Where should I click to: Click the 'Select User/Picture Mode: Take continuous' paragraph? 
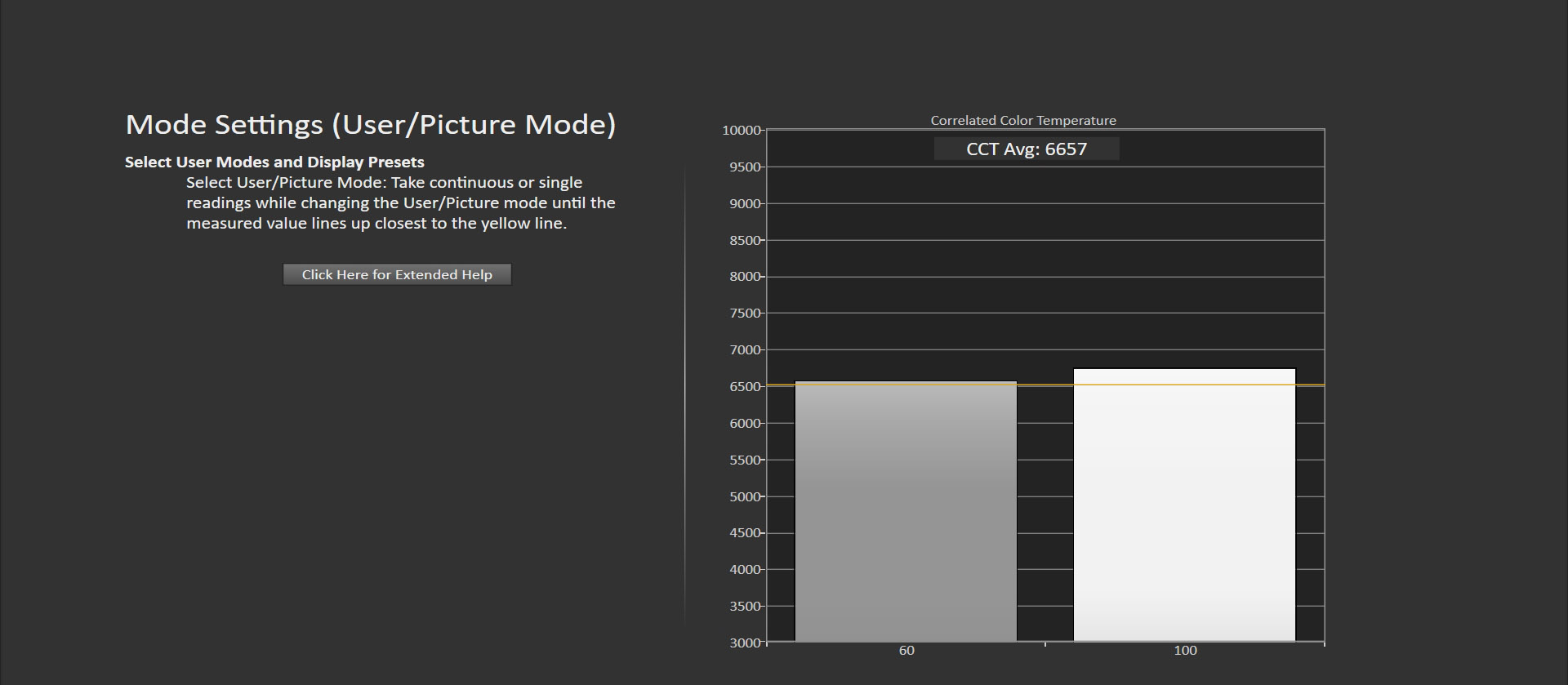(x=401, y=202)
